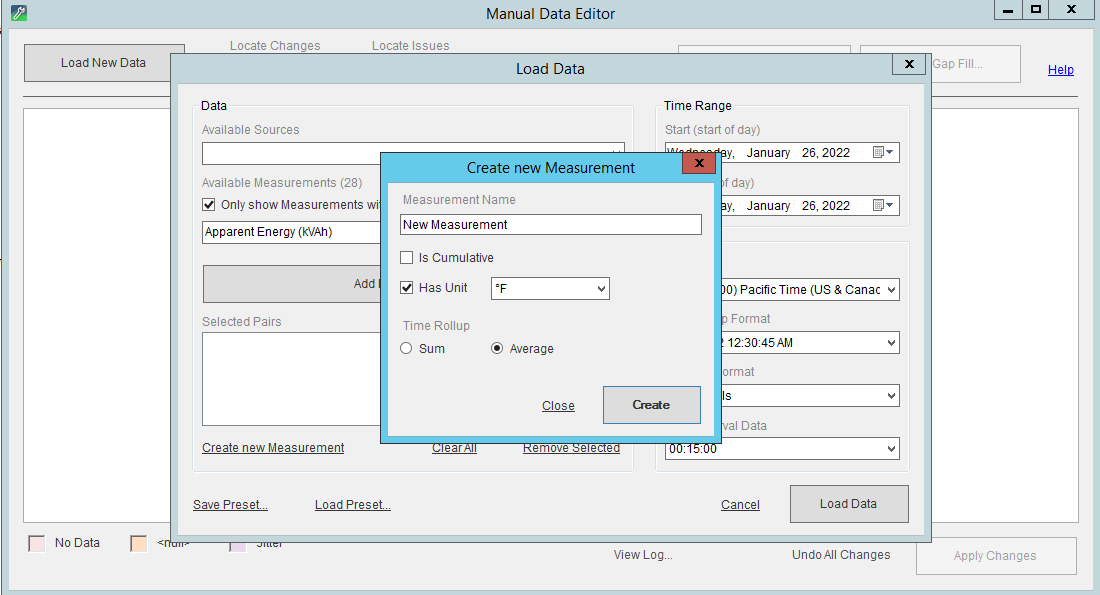Viewport: 1100px width, 595px height.
Task: Click the Remove Selected link
Action: 571,448
